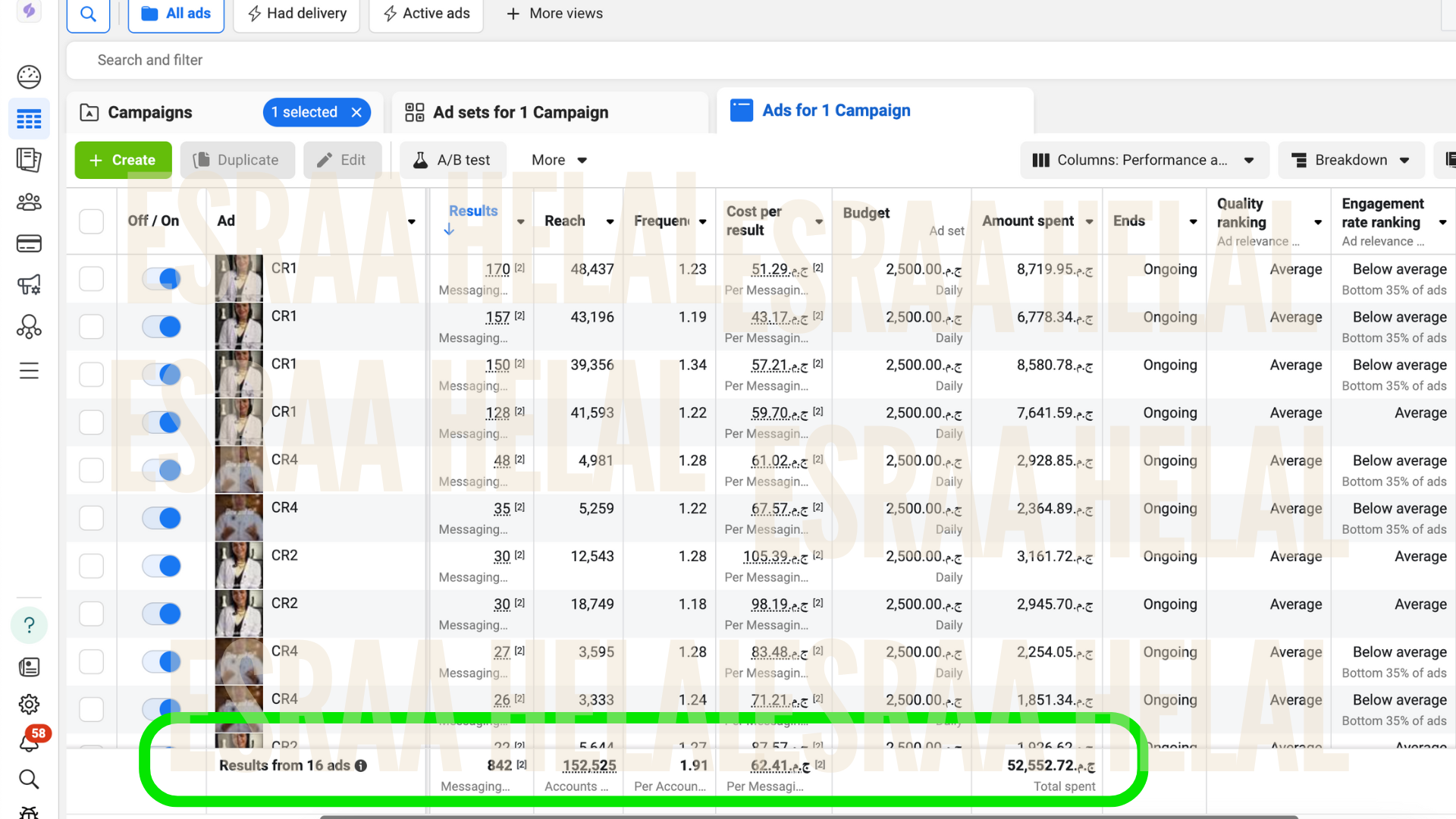Open notifications bell with 58 badge
The height and width of the screenshot is (819, 1456).
(x=30, y=740)
